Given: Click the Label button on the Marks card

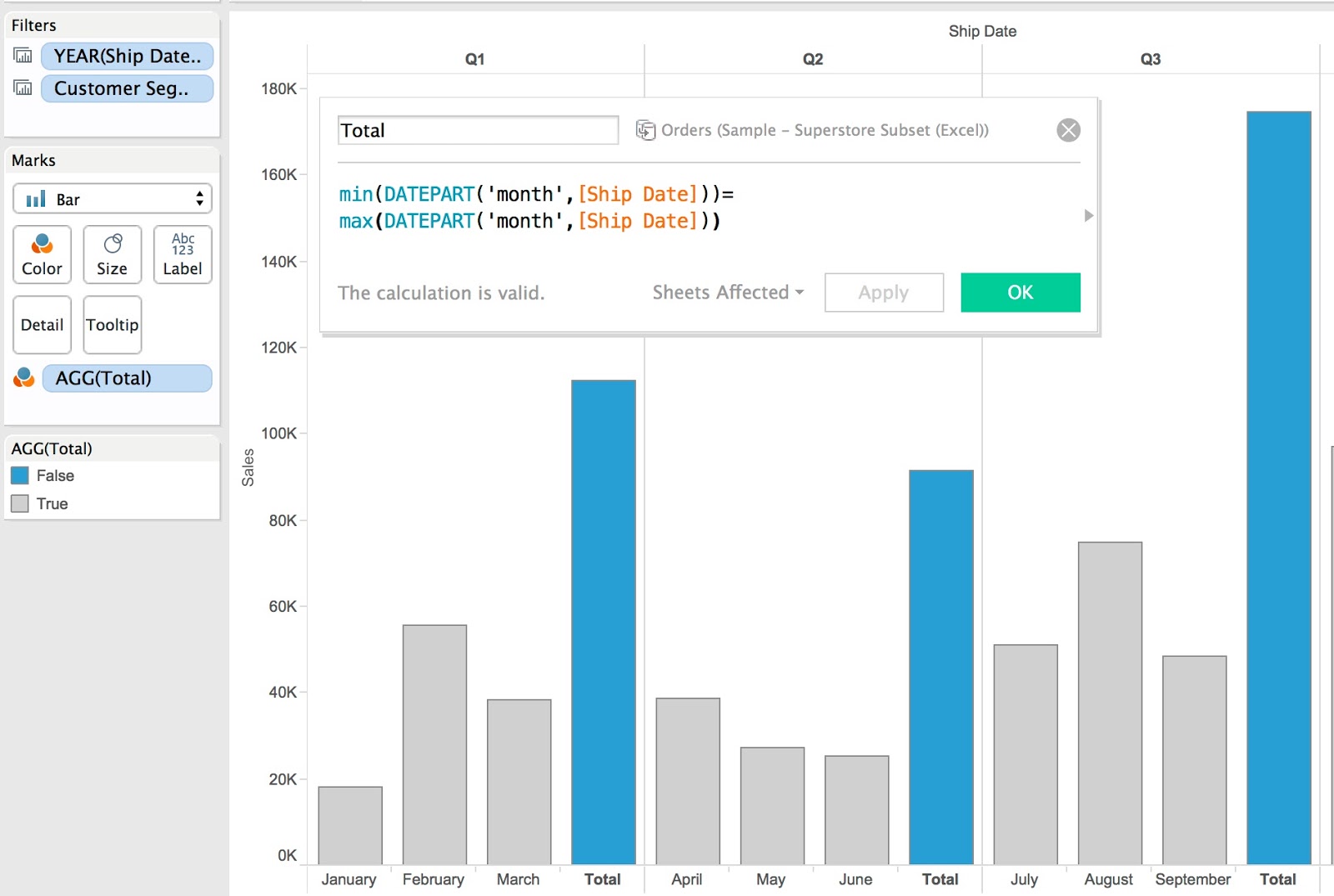Looking at the screenshot, I should point(182,254).
